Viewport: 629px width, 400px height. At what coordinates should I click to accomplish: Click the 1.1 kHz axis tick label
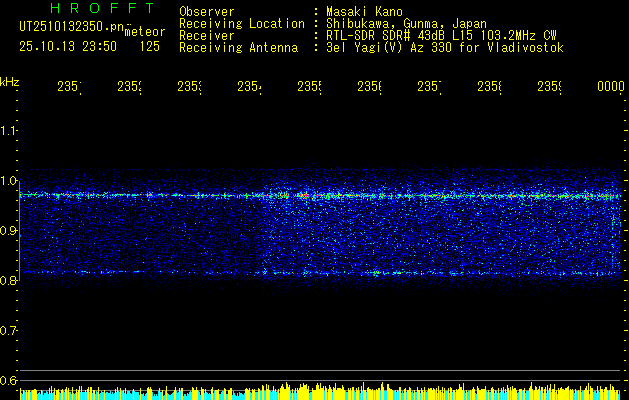[8, 130]
